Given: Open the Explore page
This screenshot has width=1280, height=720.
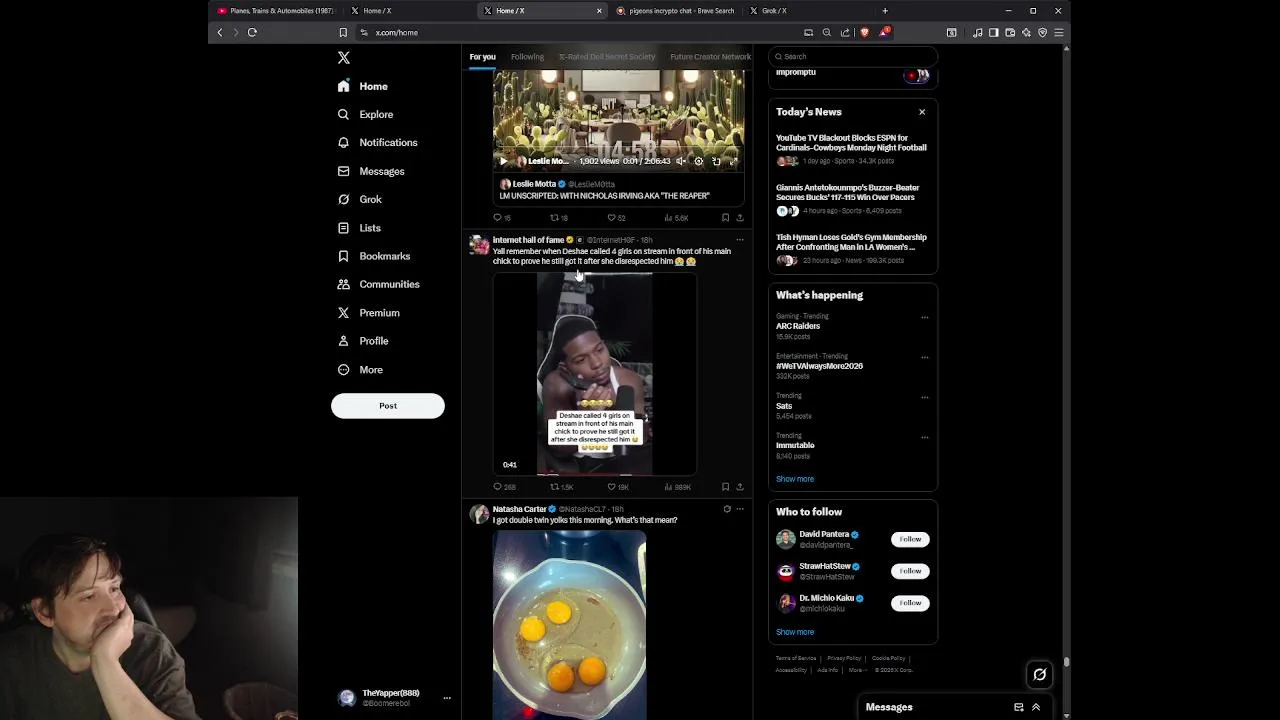Looking at the screenshot, I should coord(365,114).
